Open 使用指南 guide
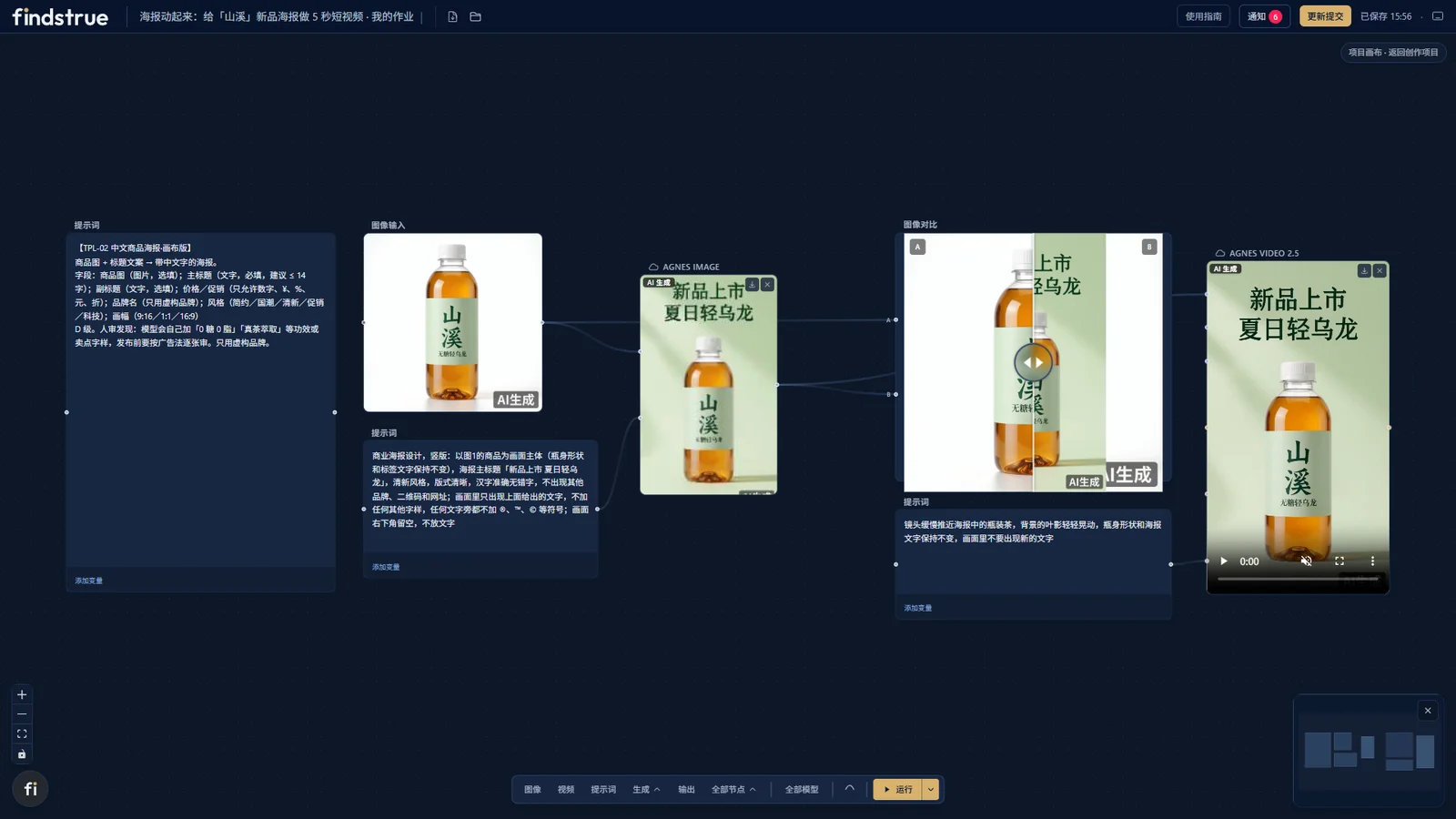The height and width of the screenshot is (819, 1456). (x=1203, y=16)
